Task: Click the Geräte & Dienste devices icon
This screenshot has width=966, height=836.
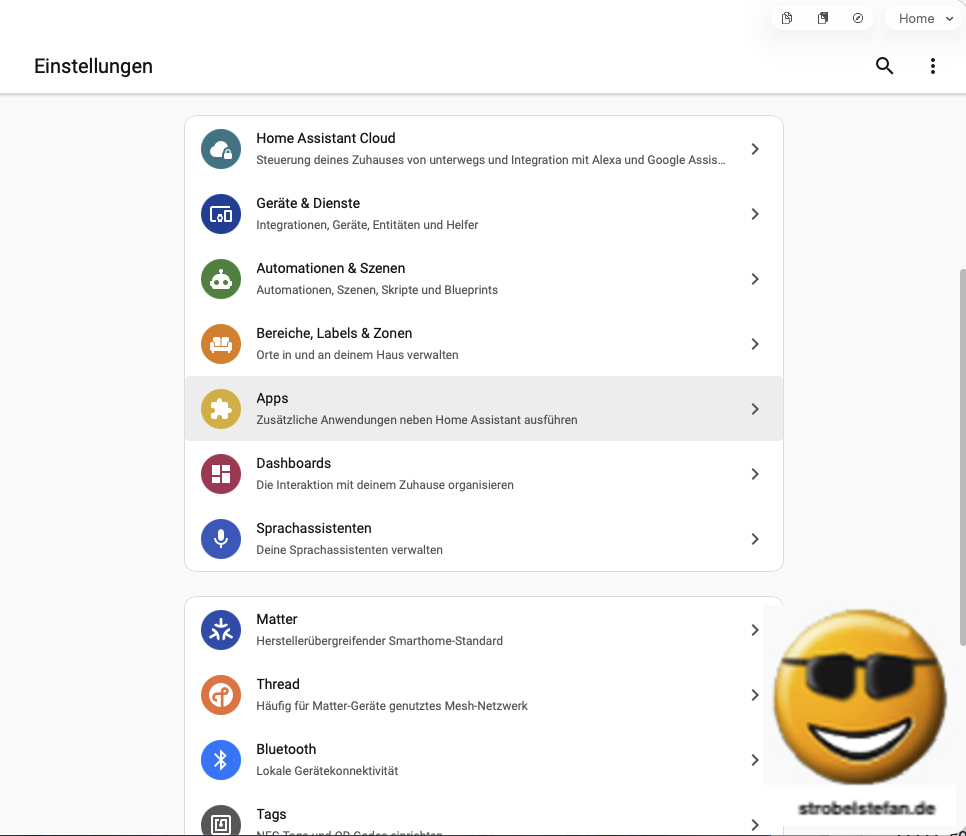Action: click(x=221, y=214)
